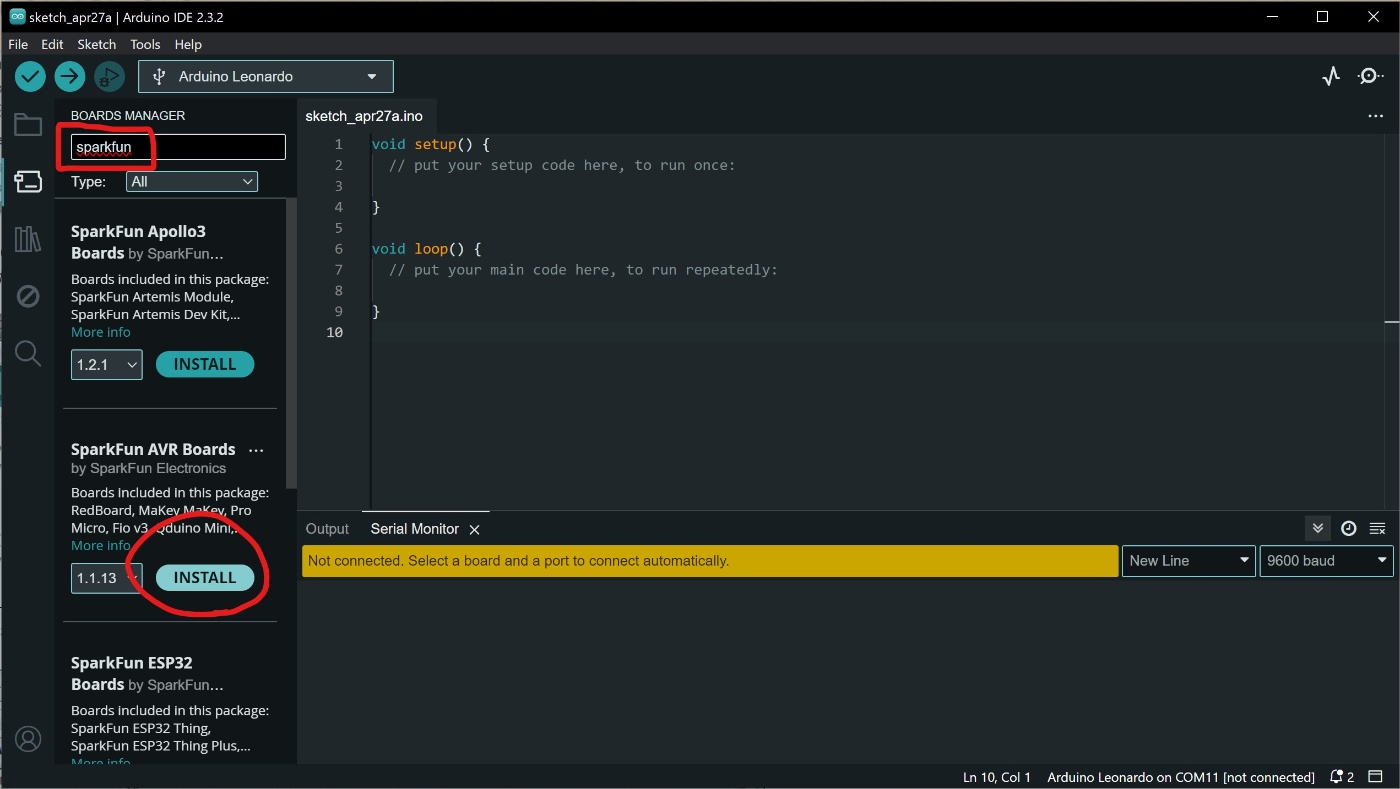Select the Serial Monitor tab
Screen dimensions: 1400x789
415,529
